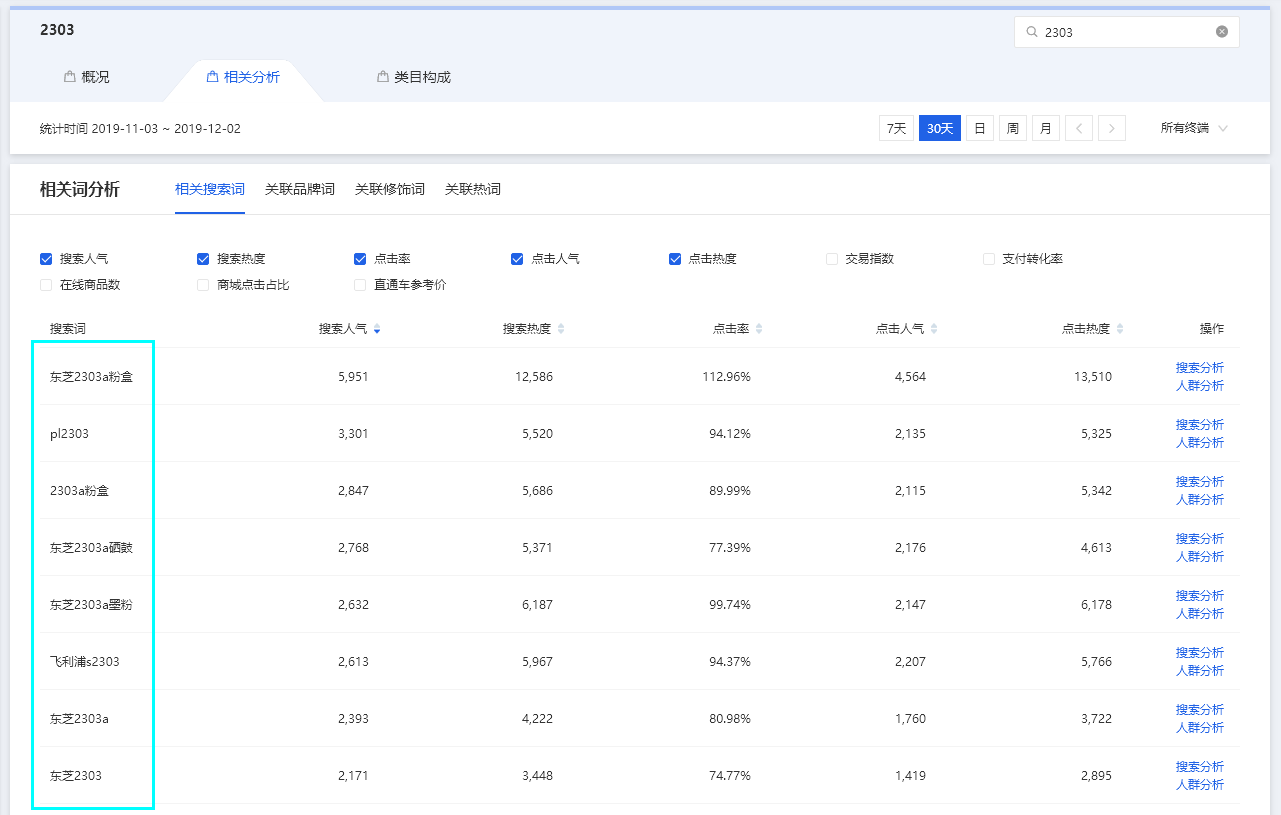Uncheck the 点击率 checkbox
Screen dimensions: 1281x815
[360, 259]
